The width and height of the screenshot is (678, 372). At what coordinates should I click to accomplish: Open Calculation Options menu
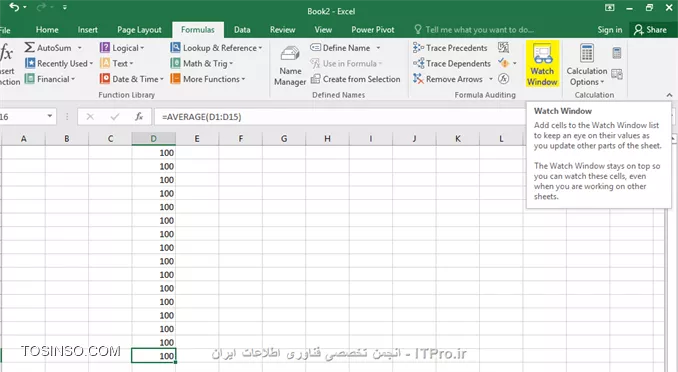tap(587, 65)
